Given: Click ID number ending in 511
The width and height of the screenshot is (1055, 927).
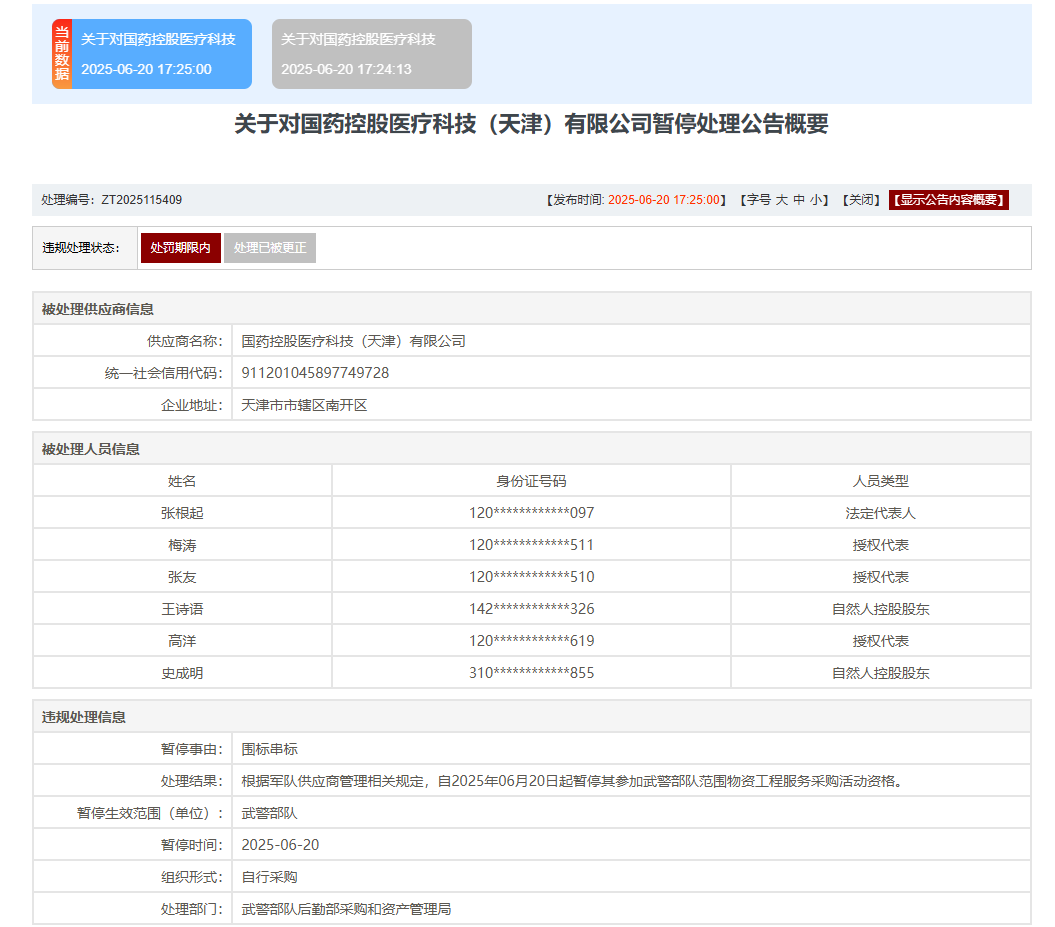Looking at the screenshot, I should (x=532, y=545).
